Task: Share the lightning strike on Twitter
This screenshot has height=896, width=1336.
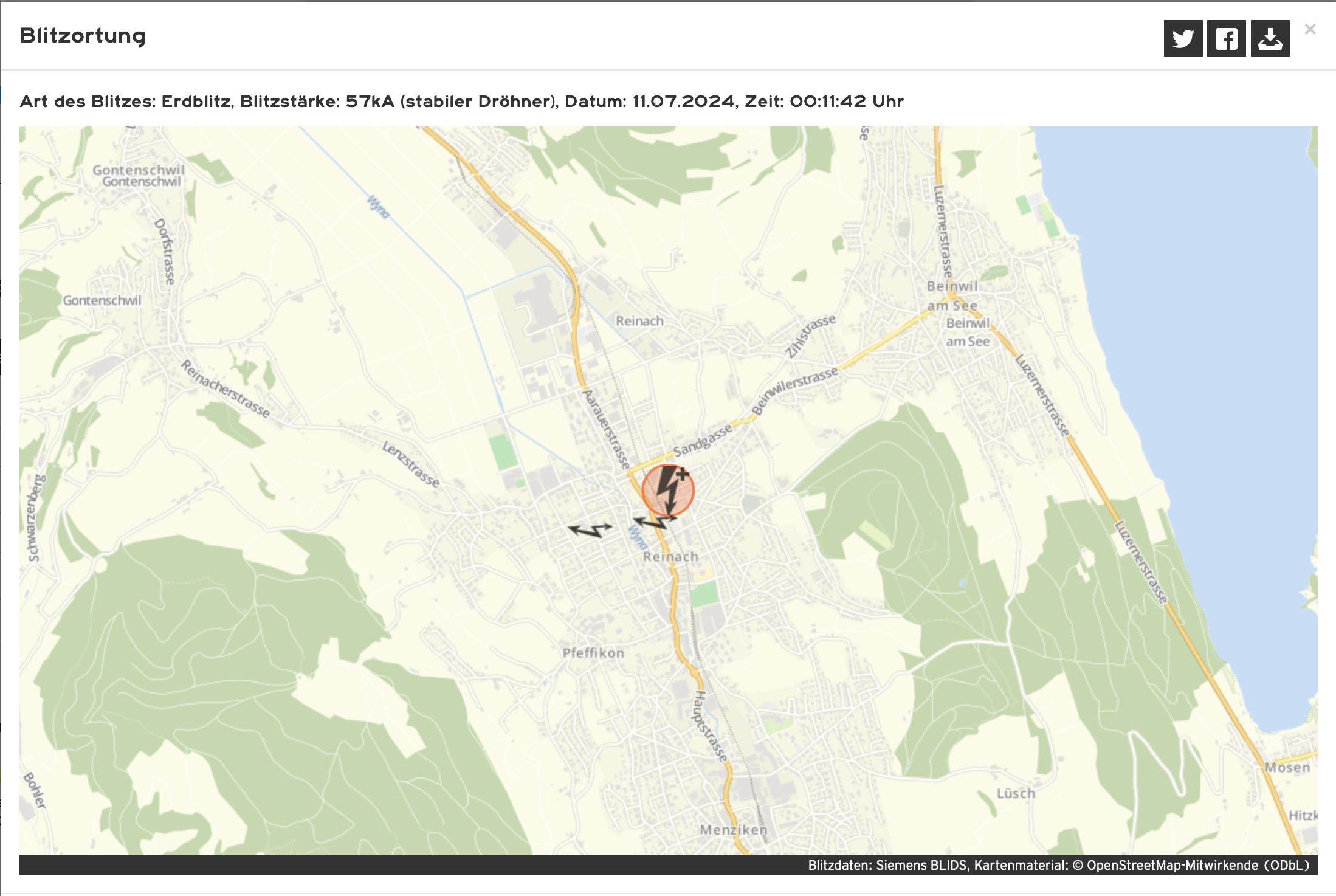Action: pyautogui.click(x=1182, y=38)
